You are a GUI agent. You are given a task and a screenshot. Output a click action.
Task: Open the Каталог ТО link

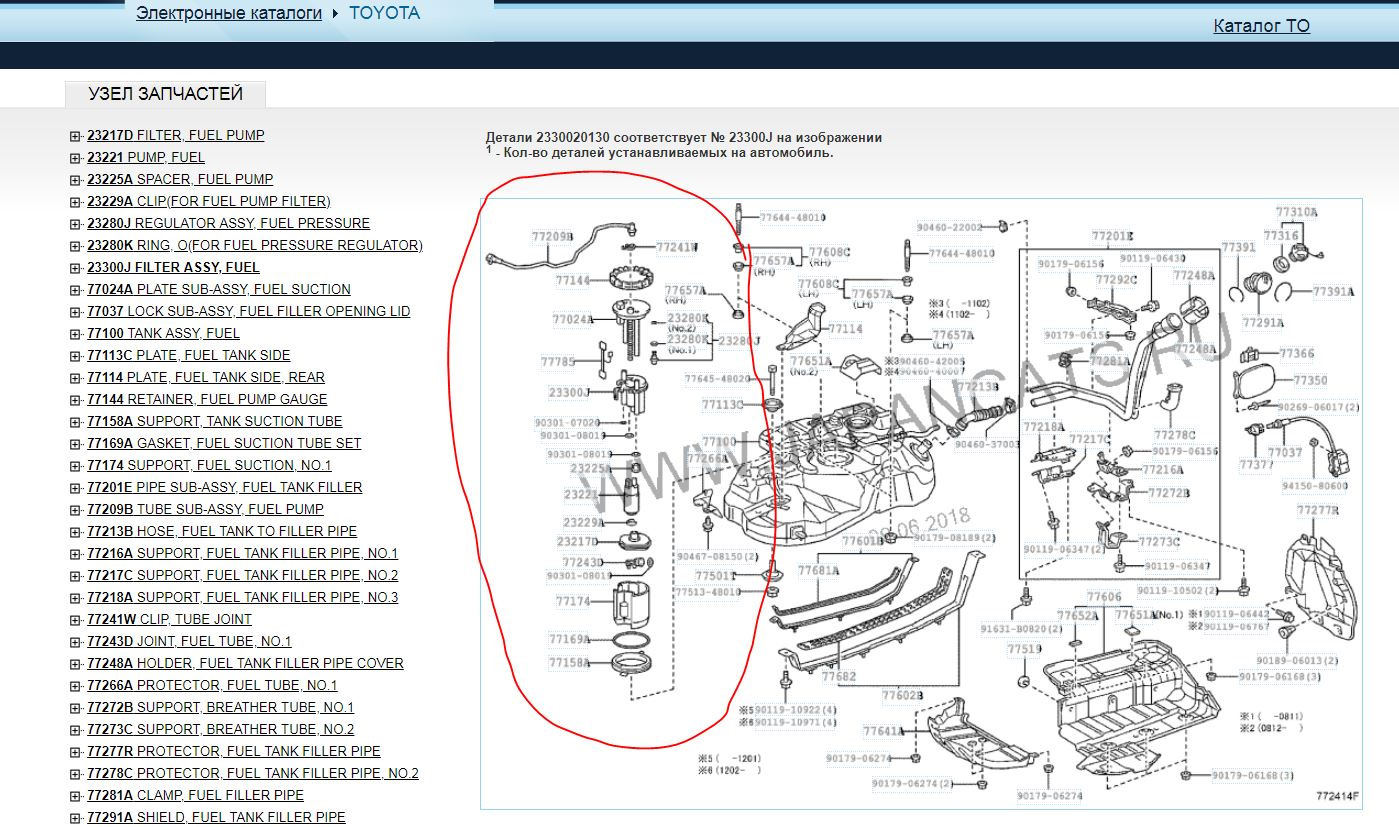1261,26
